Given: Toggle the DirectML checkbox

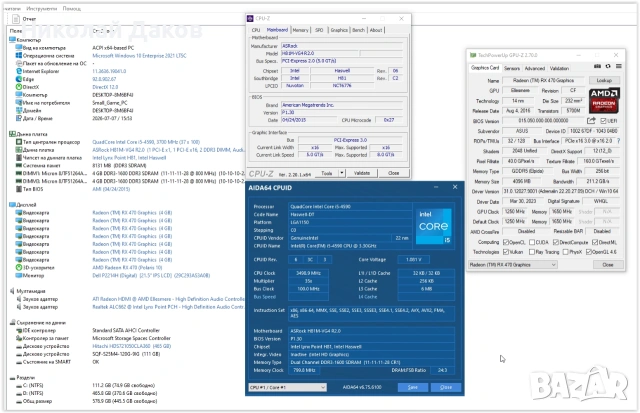Looking at the screenshot, I should click(x=595, y=242).
